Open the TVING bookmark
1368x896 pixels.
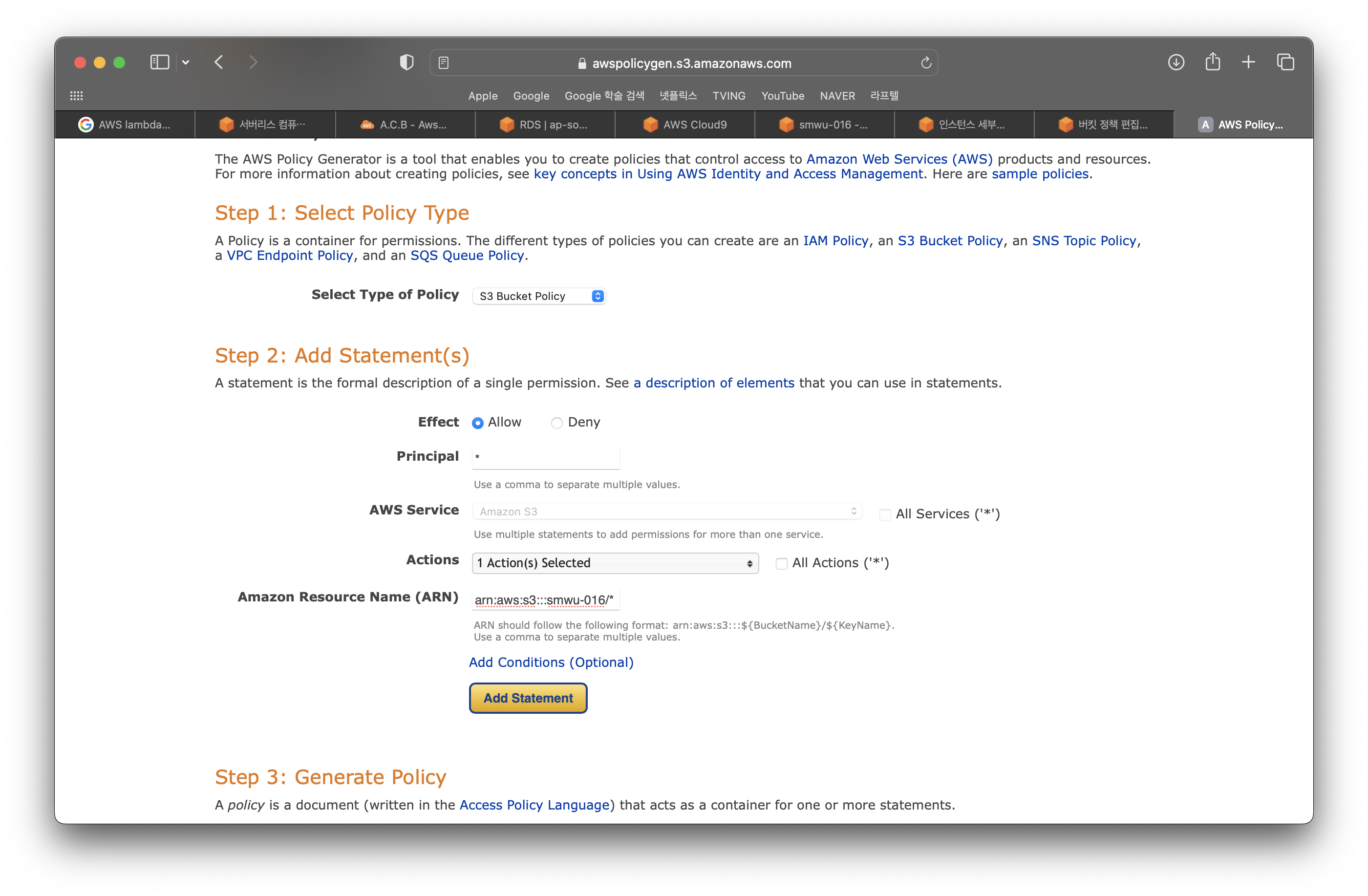(729, 96)
